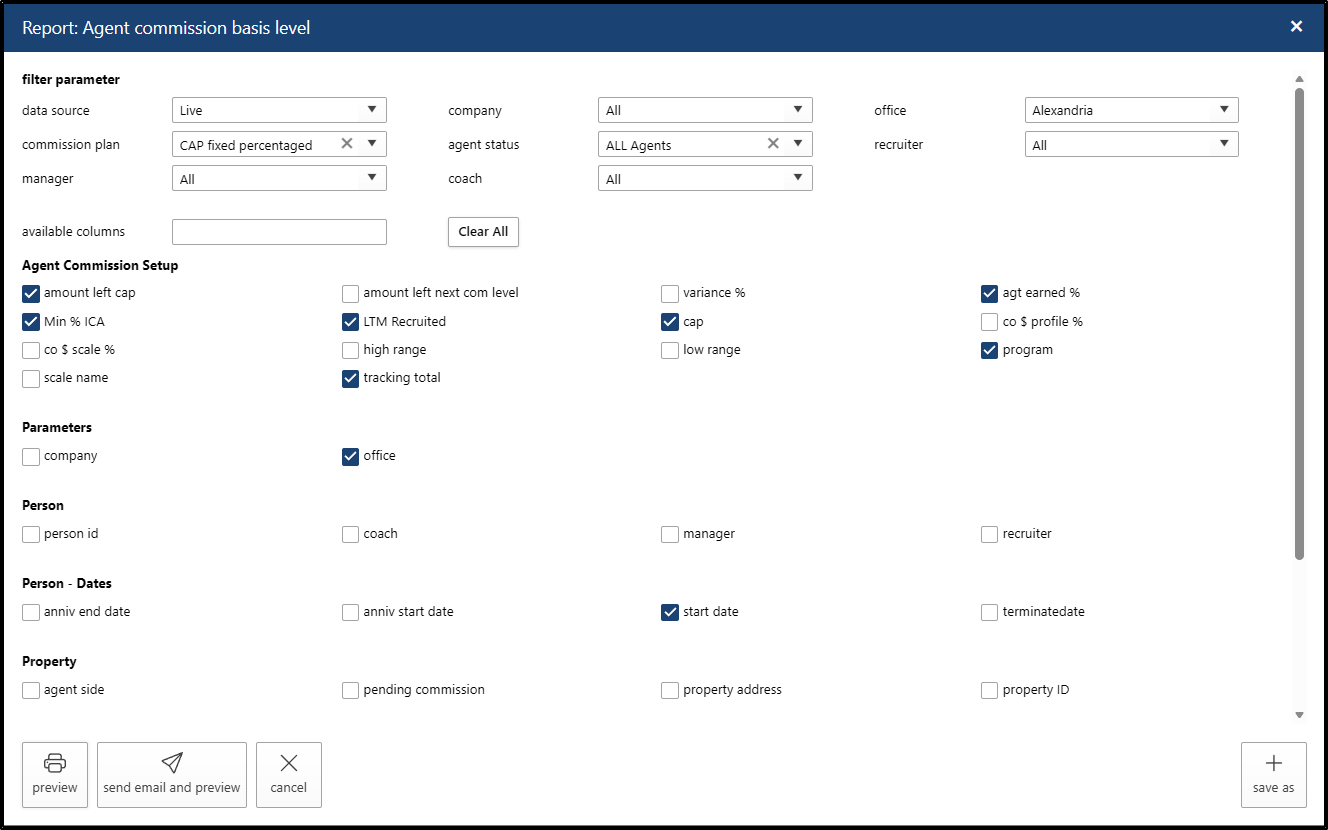Close the report dialog window
This screenshot has height=830, width=1328.
pos(1296,27)
